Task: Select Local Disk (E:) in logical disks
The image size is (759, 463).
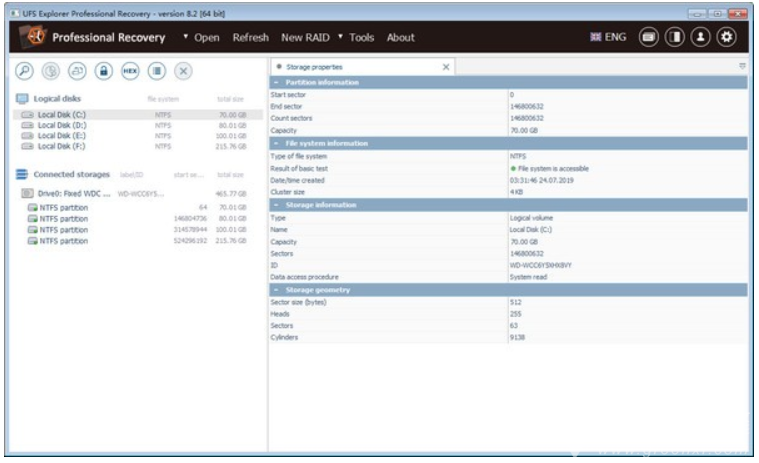Action: (138, 136)
